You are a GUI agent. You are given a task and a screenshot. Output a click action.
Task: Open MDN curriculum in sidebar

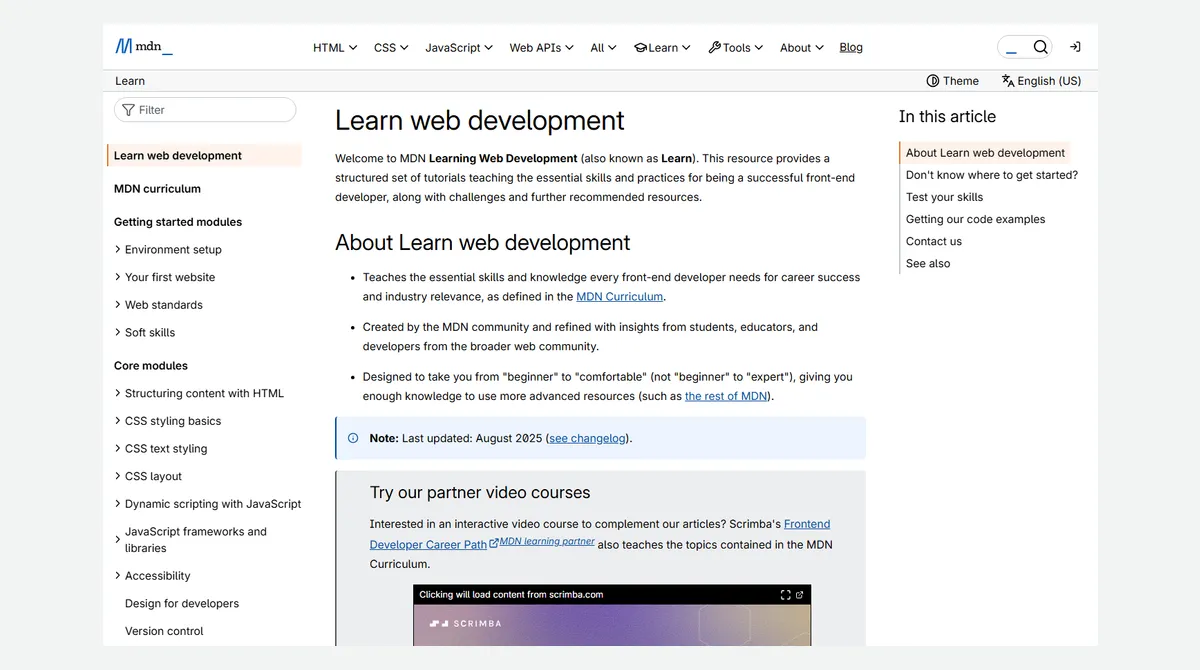[157, 188]
